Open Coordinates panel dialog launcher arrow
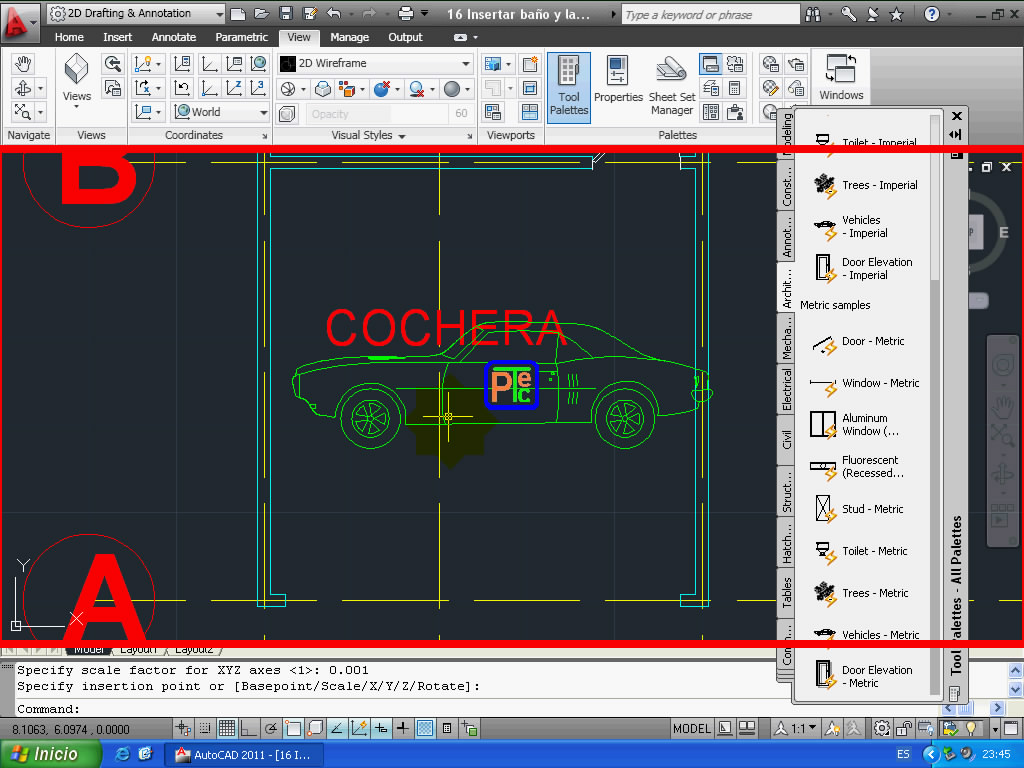The image size is (1024, 768). [x=264, y=136]
